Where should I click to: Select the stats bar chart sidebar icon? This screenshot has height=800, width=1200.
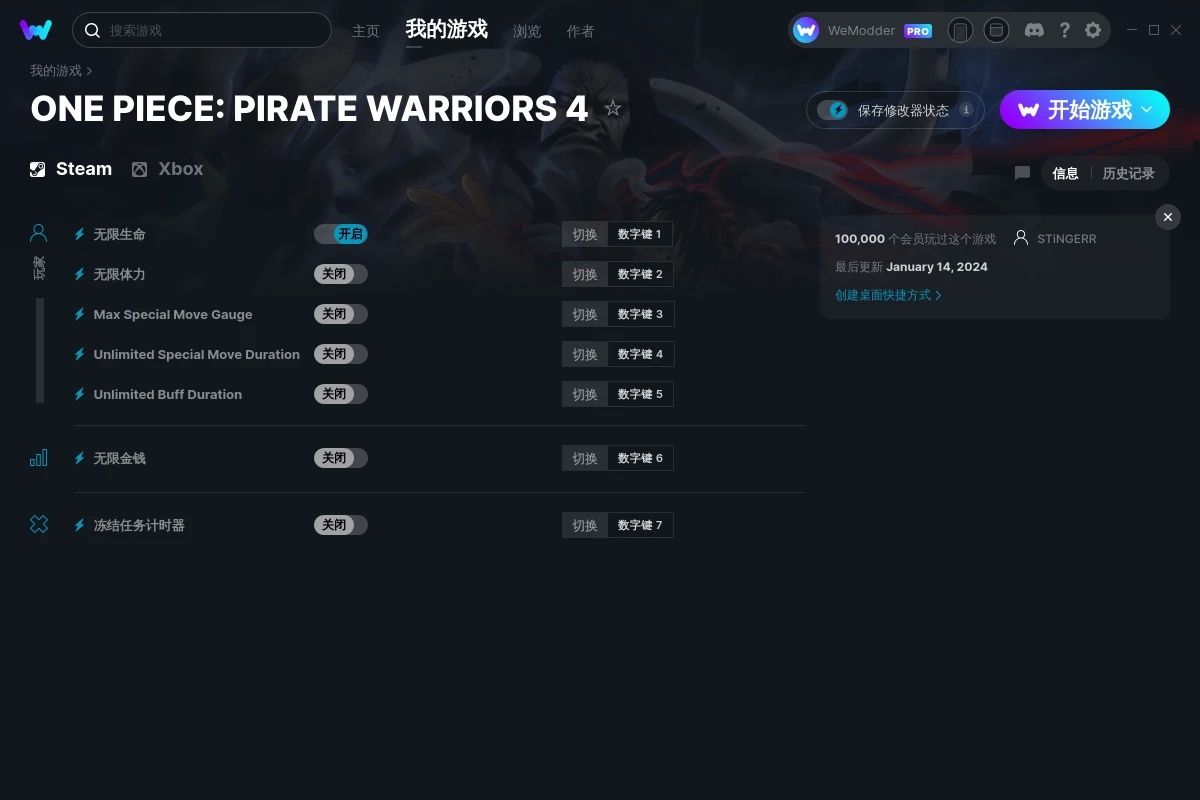(x=39, y=458)
